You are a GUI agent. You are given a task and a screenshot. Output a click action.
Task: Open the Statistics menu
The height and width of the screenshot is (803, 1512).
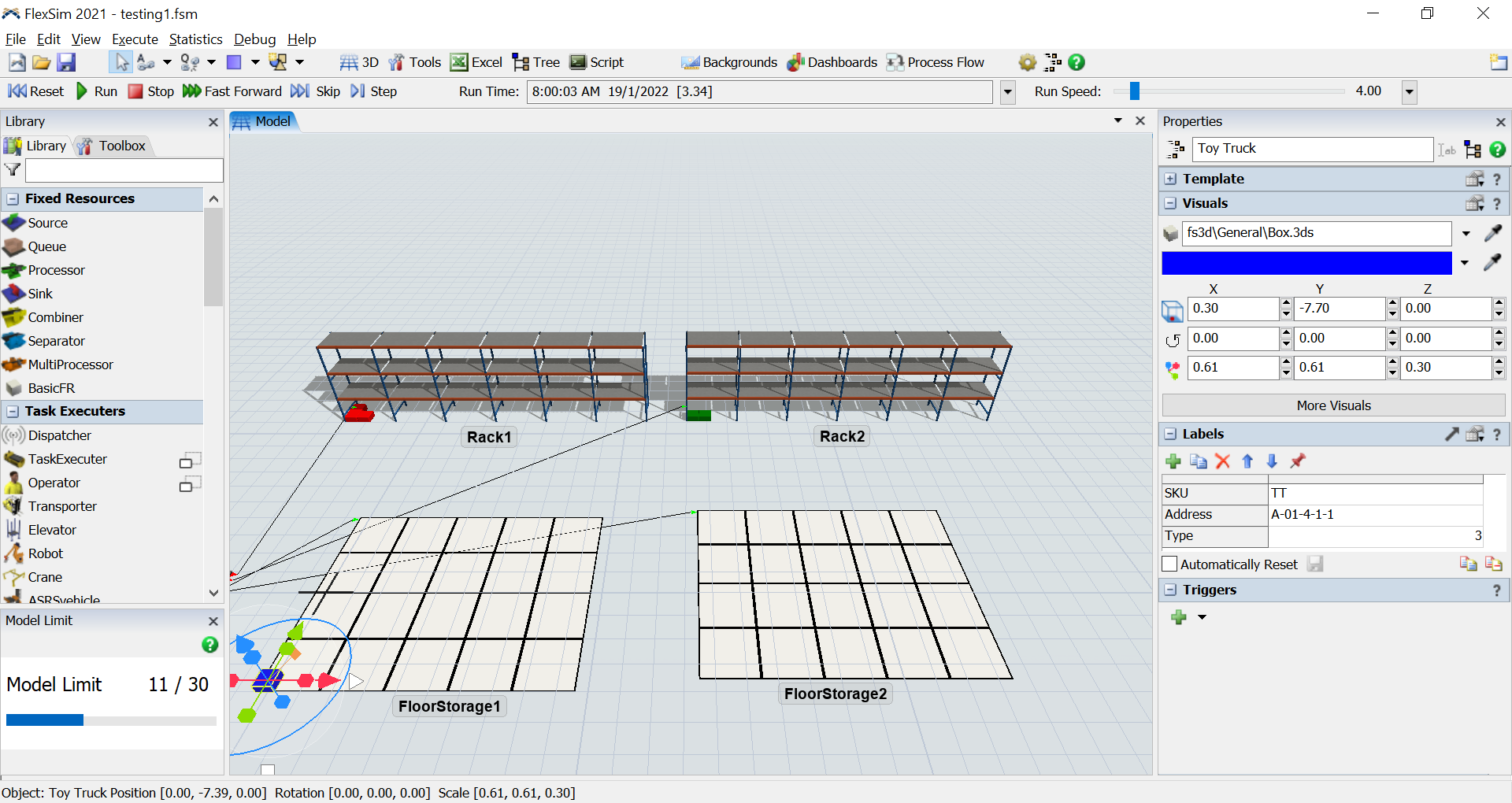(x=195, y=39)
